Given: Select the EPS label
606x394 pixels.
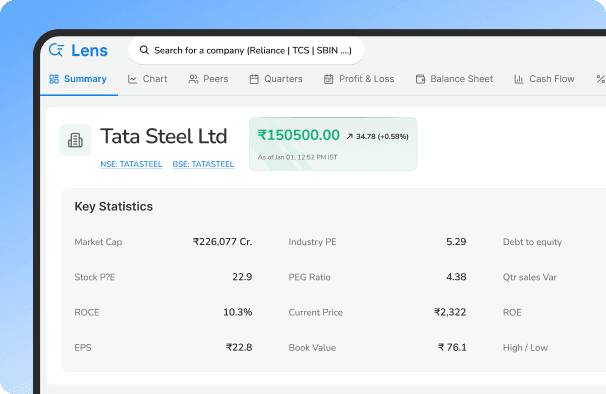Looking at the screenshot, I should coord(83,348).
